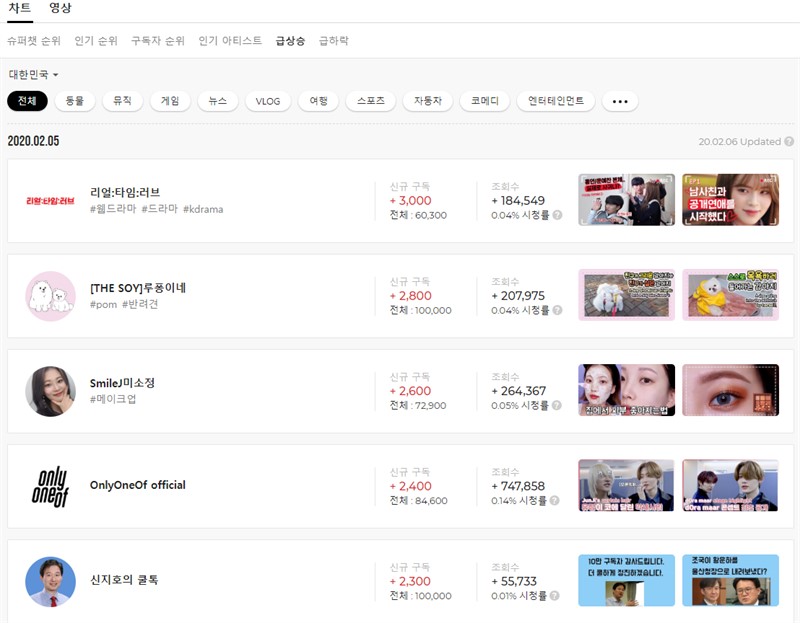Click the 리얼:타임:러브 channel logo

tap(50, 200)
